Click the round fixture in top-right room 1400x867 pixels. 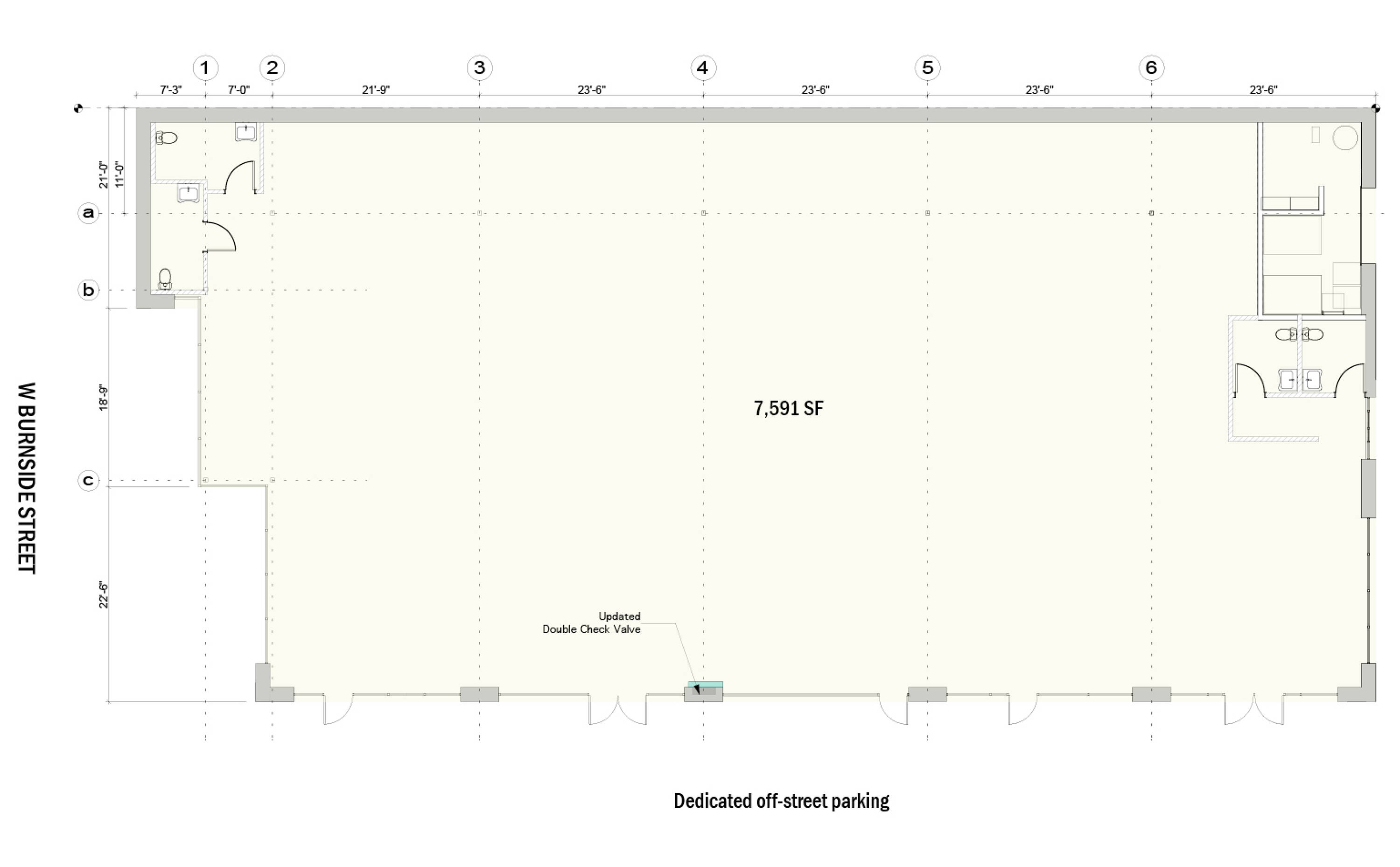(x=1344, y=138)
